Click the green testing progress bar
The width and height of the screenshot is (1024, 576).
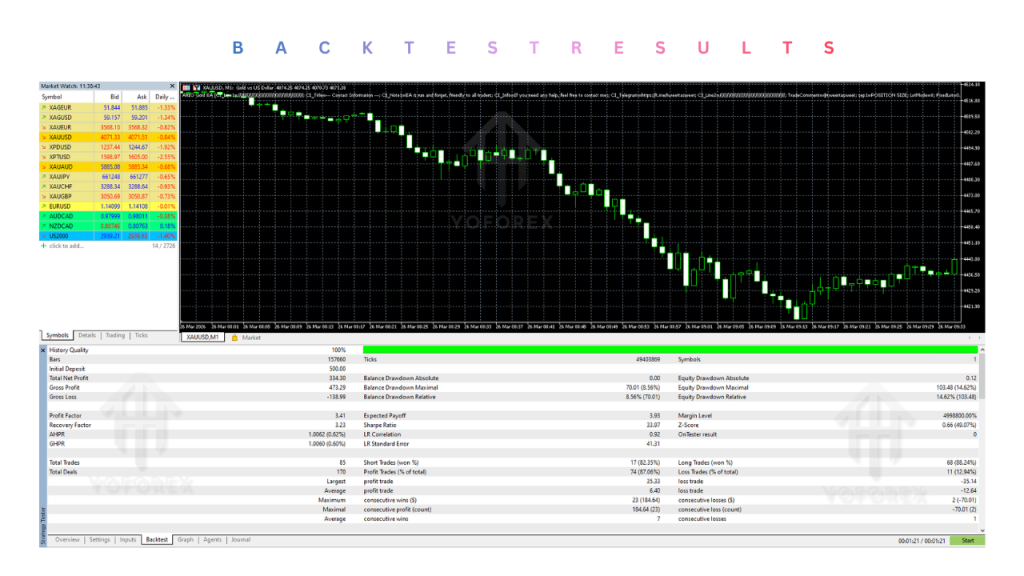(670, 350)
